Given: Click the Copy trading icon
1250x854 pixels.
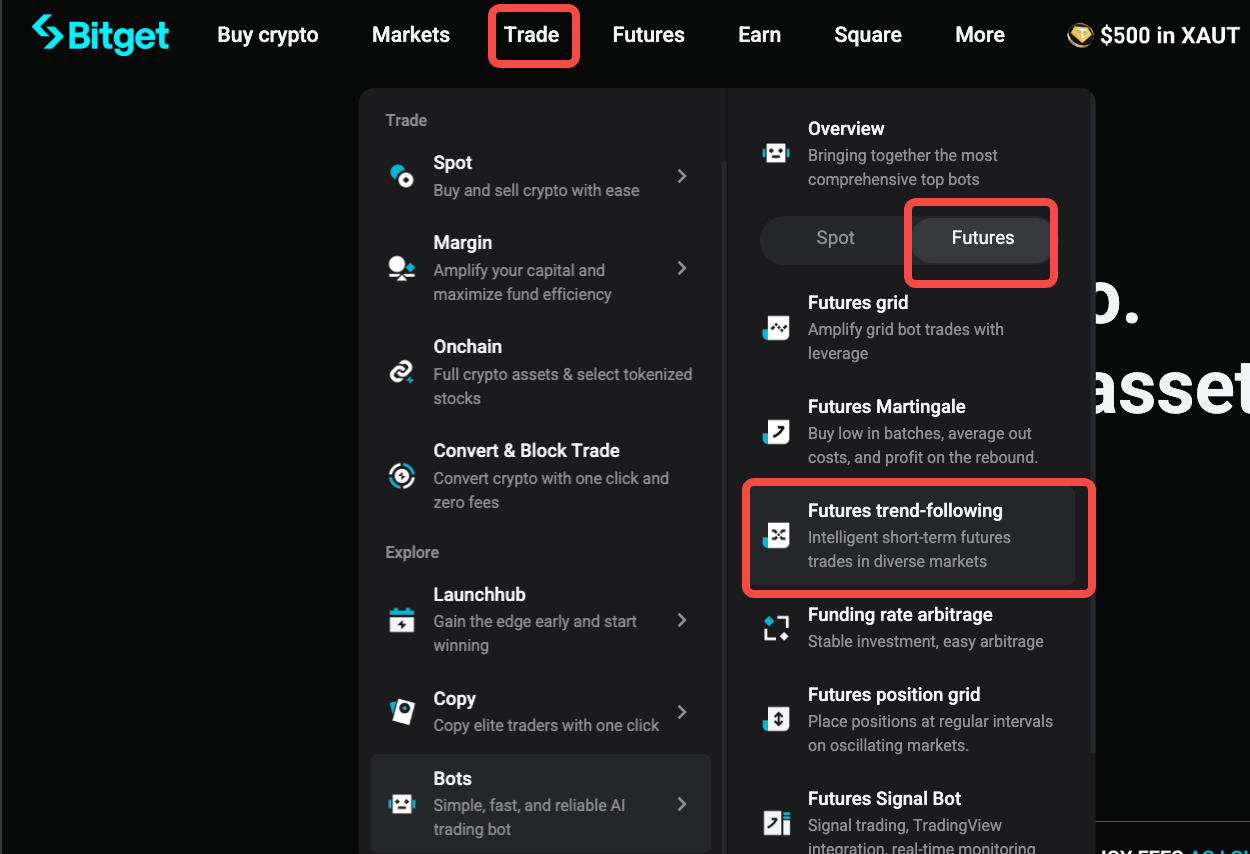Looking at the screenshot, I should pos(401,711).
